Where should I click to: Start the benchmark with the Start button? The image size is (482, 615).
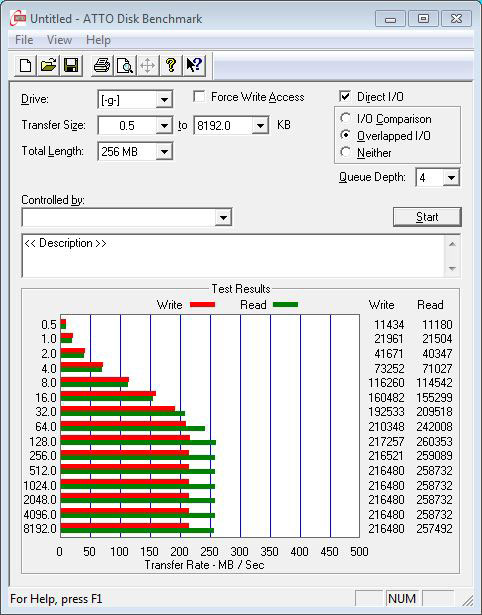(427, 217)
